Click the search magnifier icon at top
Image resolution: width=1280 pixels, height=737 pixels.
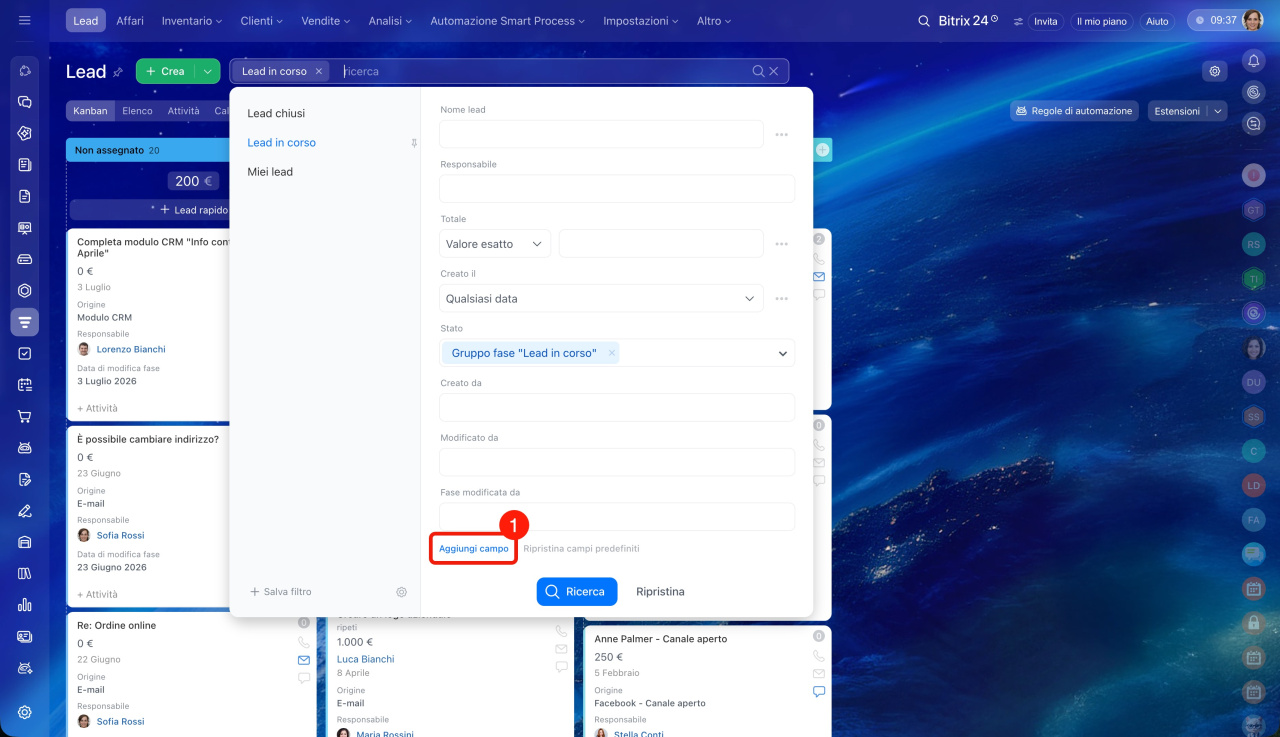click(x=925, y=21)
